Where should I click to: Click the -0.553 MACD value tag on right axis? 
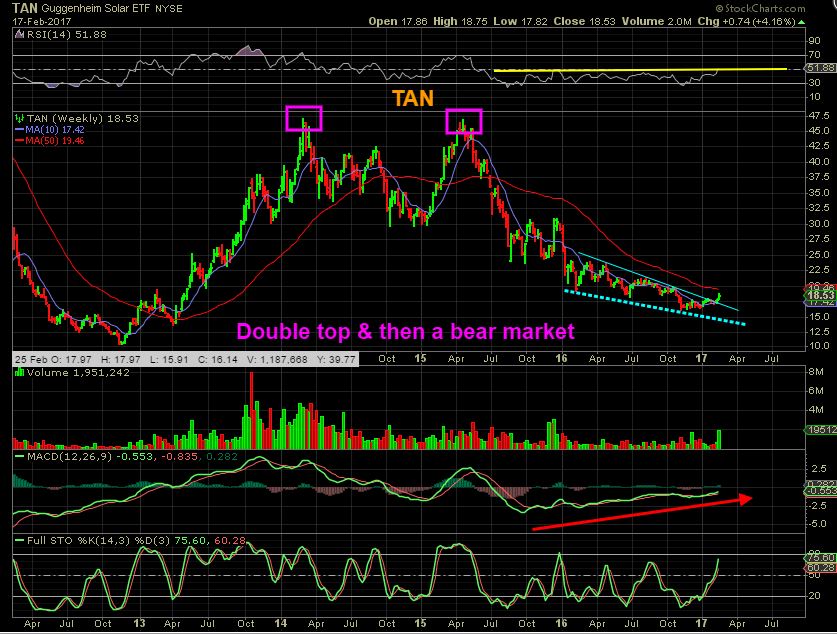pos(820,490)
